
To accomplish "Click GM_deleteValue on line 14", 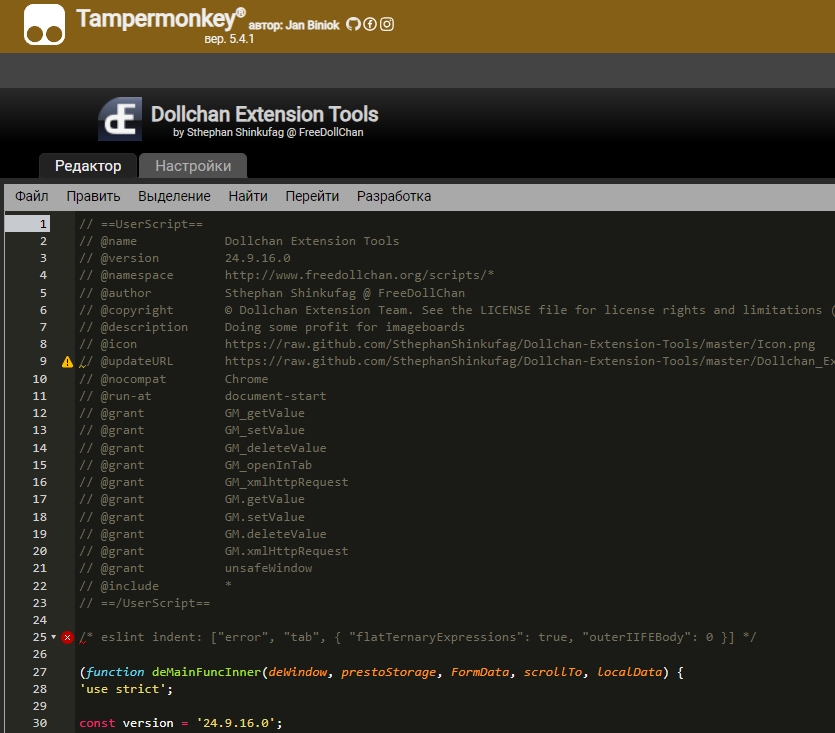I will click(275, 448).
